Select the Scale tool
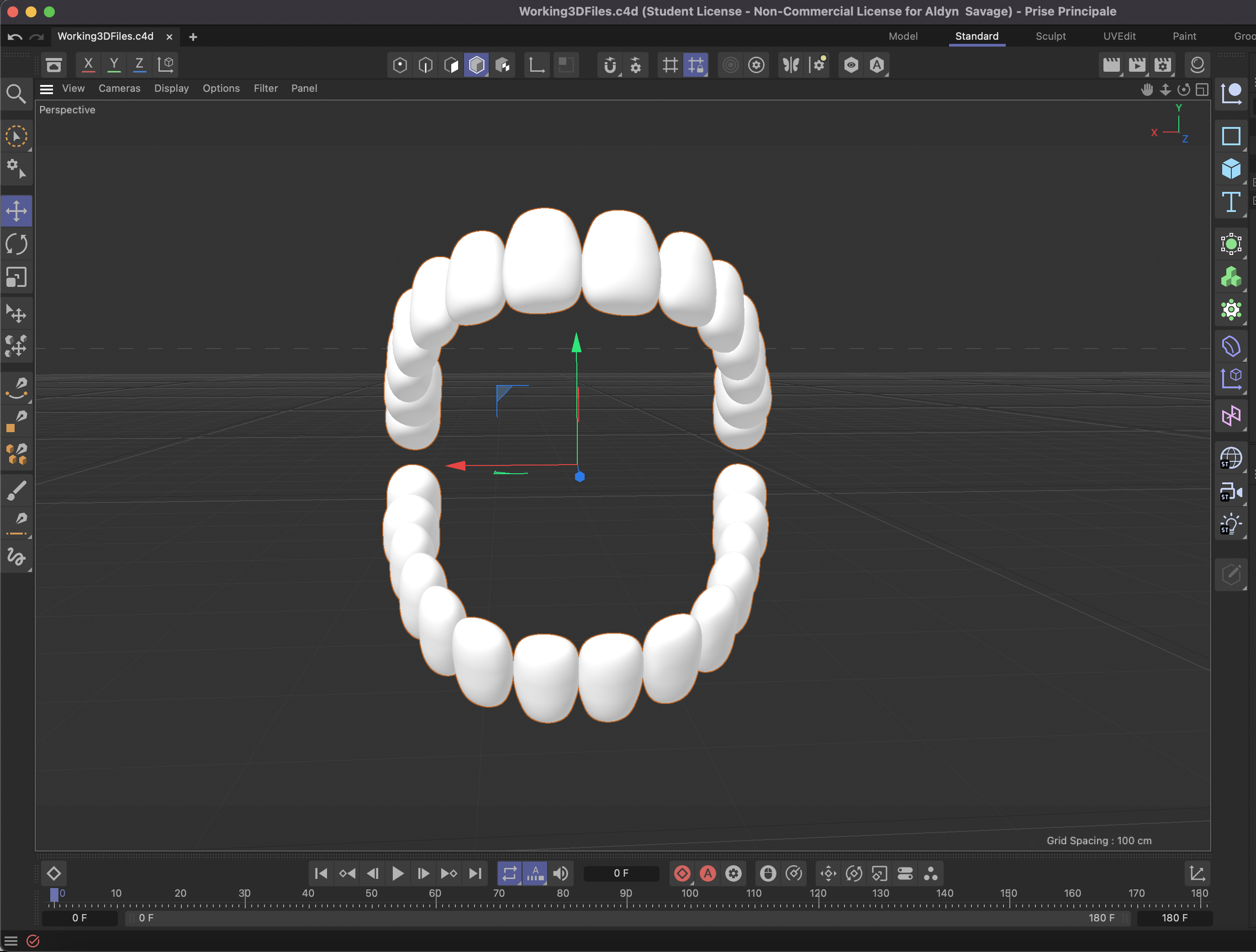Image resolution: width=1256 pixels, height=952 pixels. [x=16, y=278]
